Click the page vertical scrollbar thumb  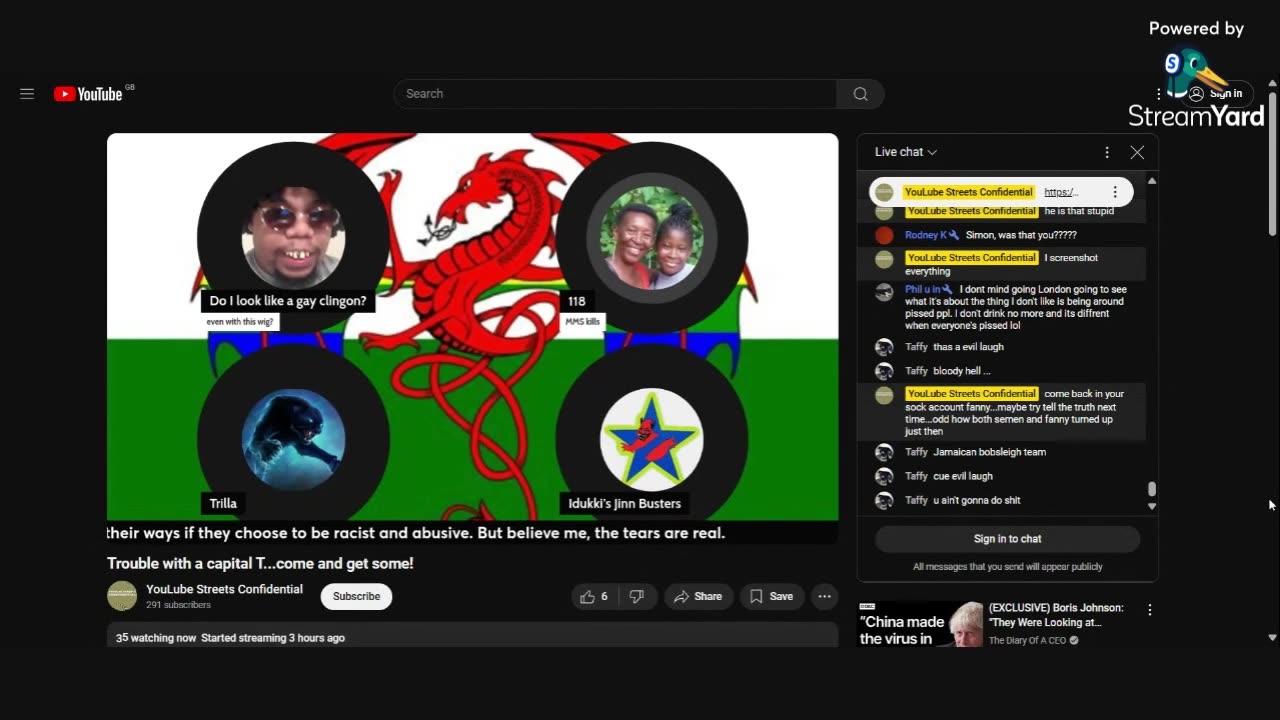pos(1273,165)
